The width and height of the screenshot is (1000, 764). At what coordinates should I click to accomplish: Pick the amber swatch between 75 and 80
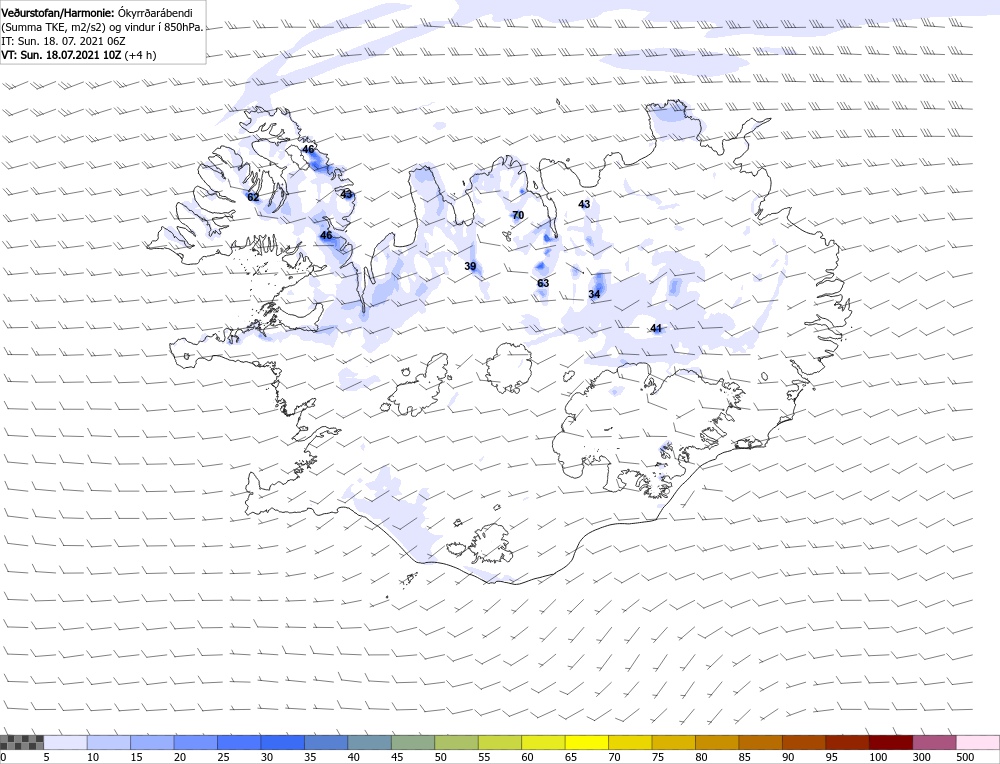click(673, 742)
